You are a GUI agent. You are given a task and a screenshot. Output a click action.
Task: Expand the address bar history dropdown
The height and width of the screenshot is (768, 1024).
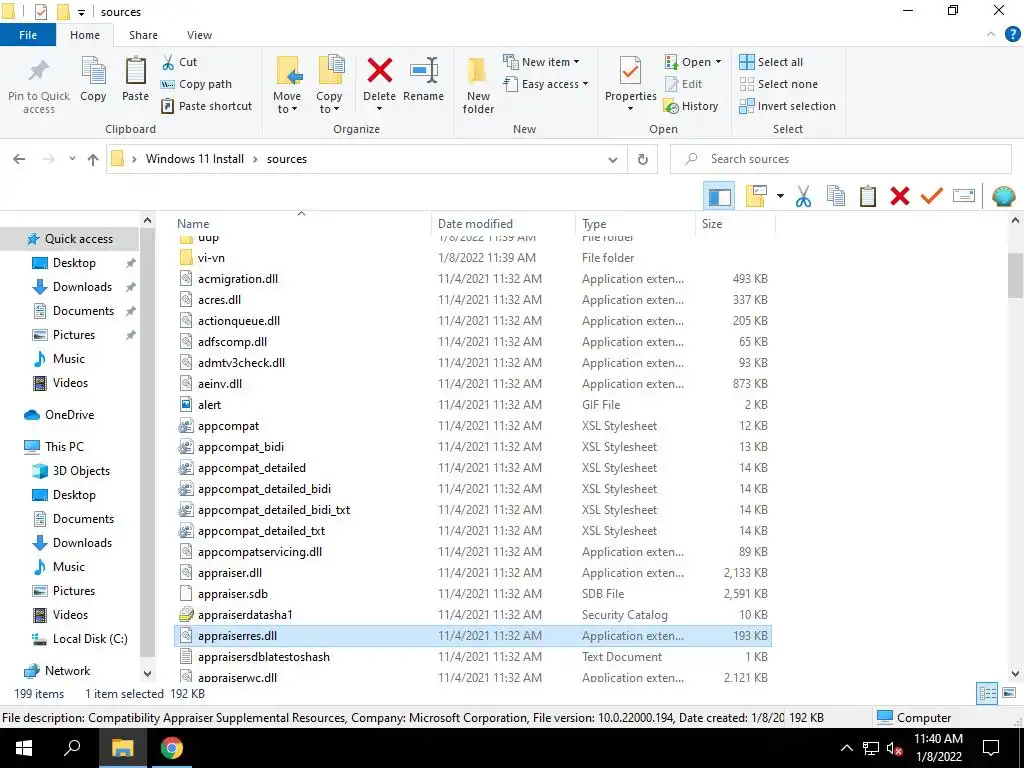pyautogui.click(x=612, y=159)
